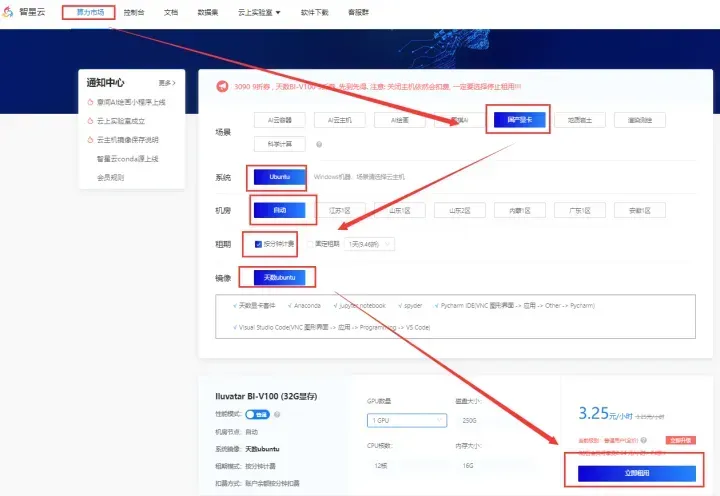The height and width of the screenshot is (496, 720).
Task: Open the 会员规则 notice
Action: pyautogui.click(x=110, y=177)
